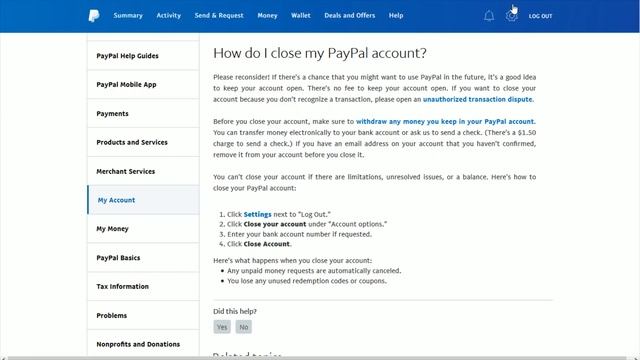
Task: Open the notifications bell icon
Action: pos(489,16)
